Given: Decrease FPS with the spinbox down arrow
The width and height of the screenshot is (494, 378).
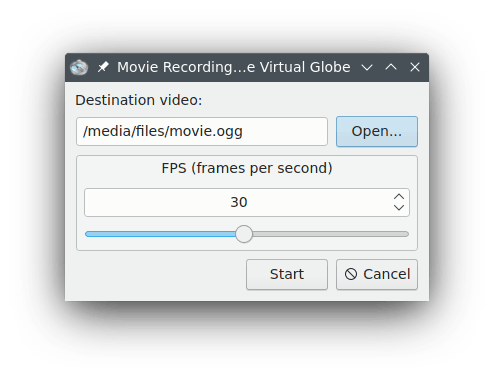Looking at the screenshot, I should pyautogui.click(x=399, y=208).
